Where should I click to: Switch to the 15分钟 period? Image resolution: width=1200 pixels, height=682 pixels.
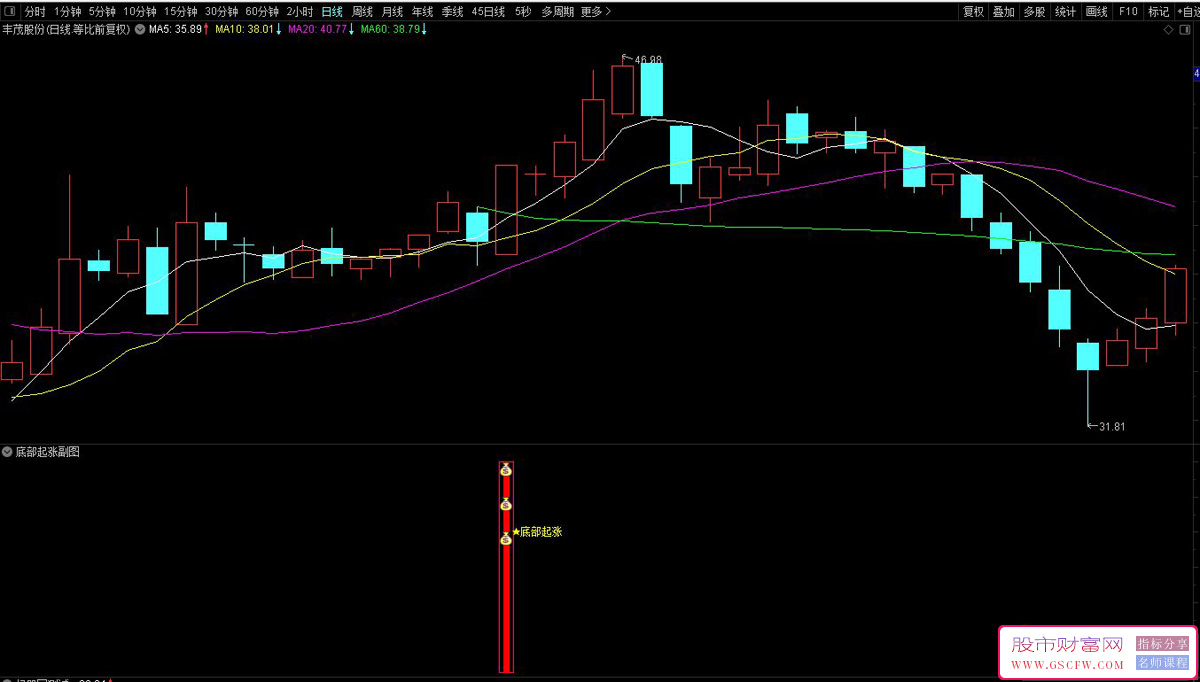pyautogui.click(x=181, y=12)
